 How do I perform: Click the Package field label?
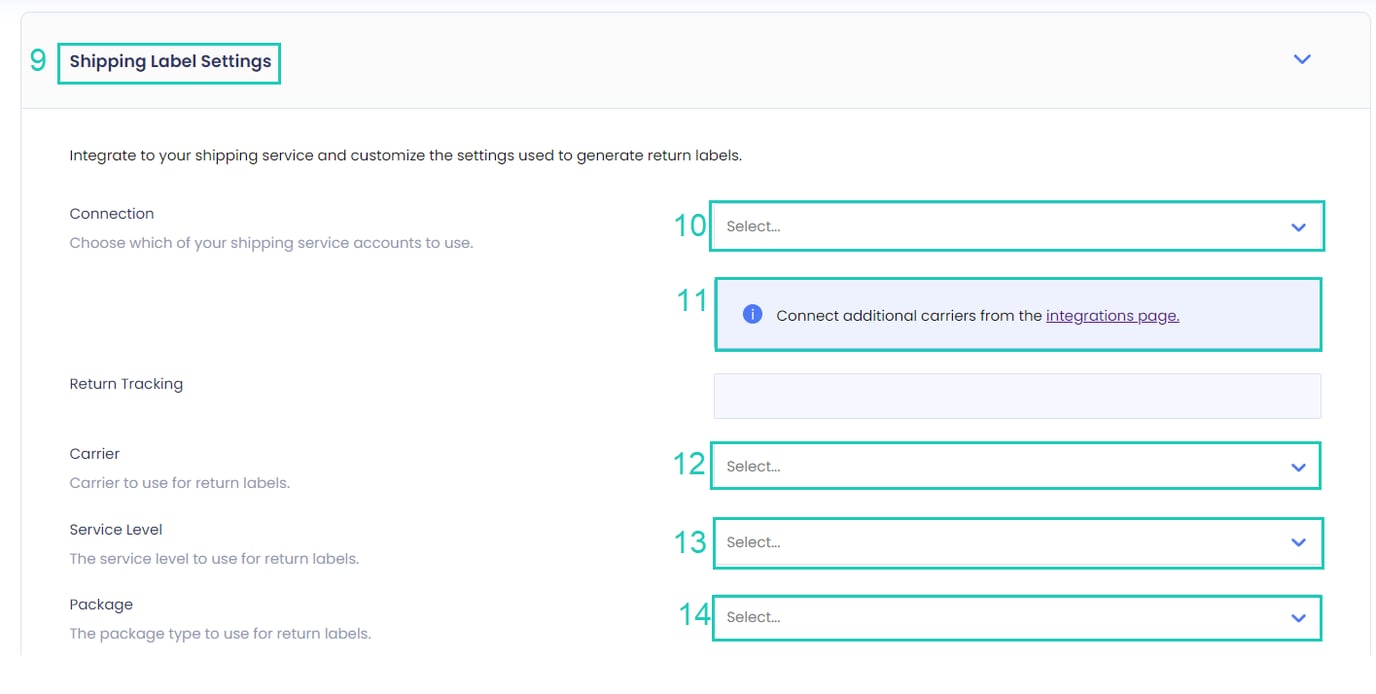tap(101, 605)
